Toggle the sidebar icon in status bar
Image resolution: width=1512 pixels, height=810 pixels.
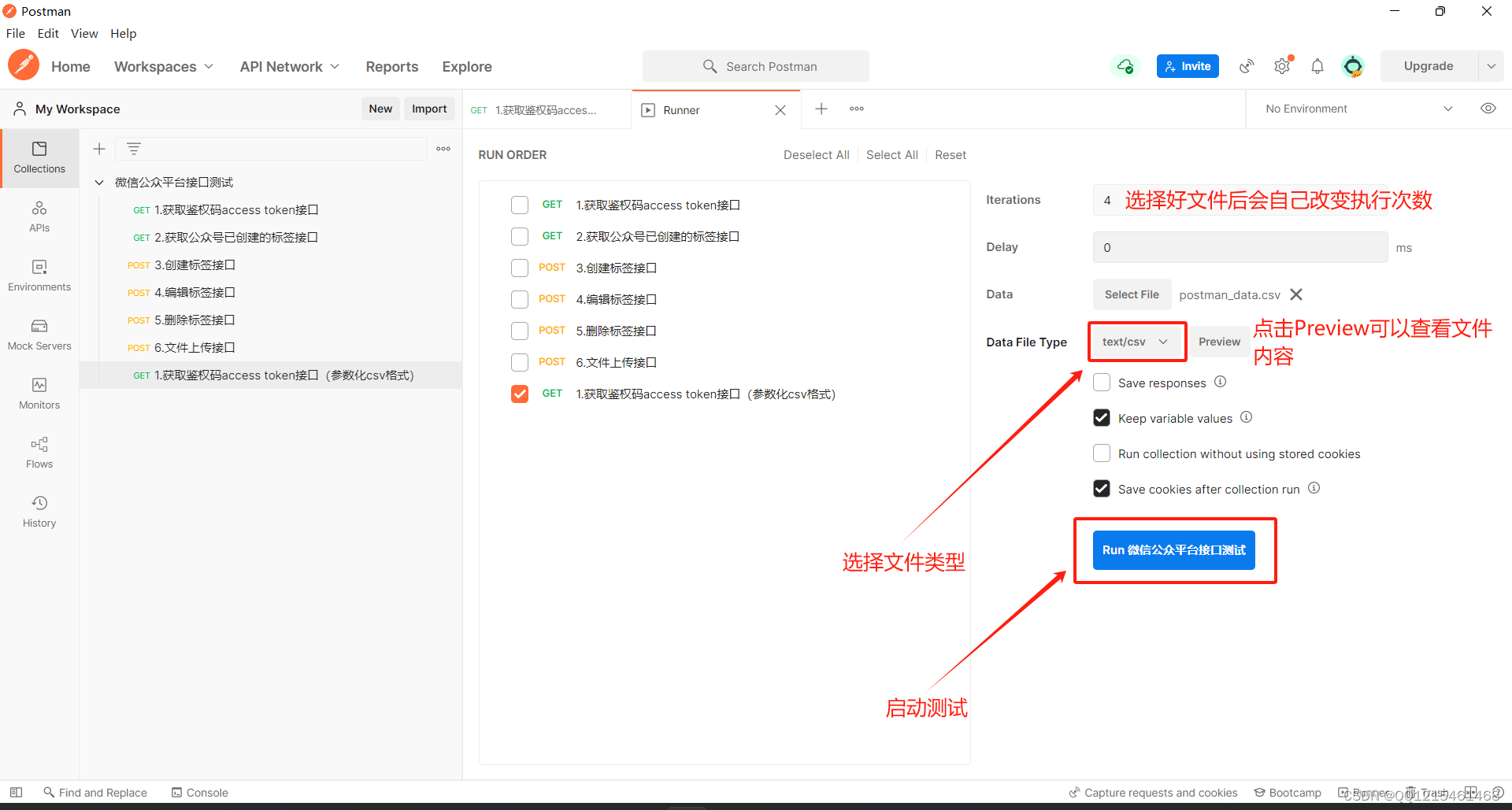point(16,792)
